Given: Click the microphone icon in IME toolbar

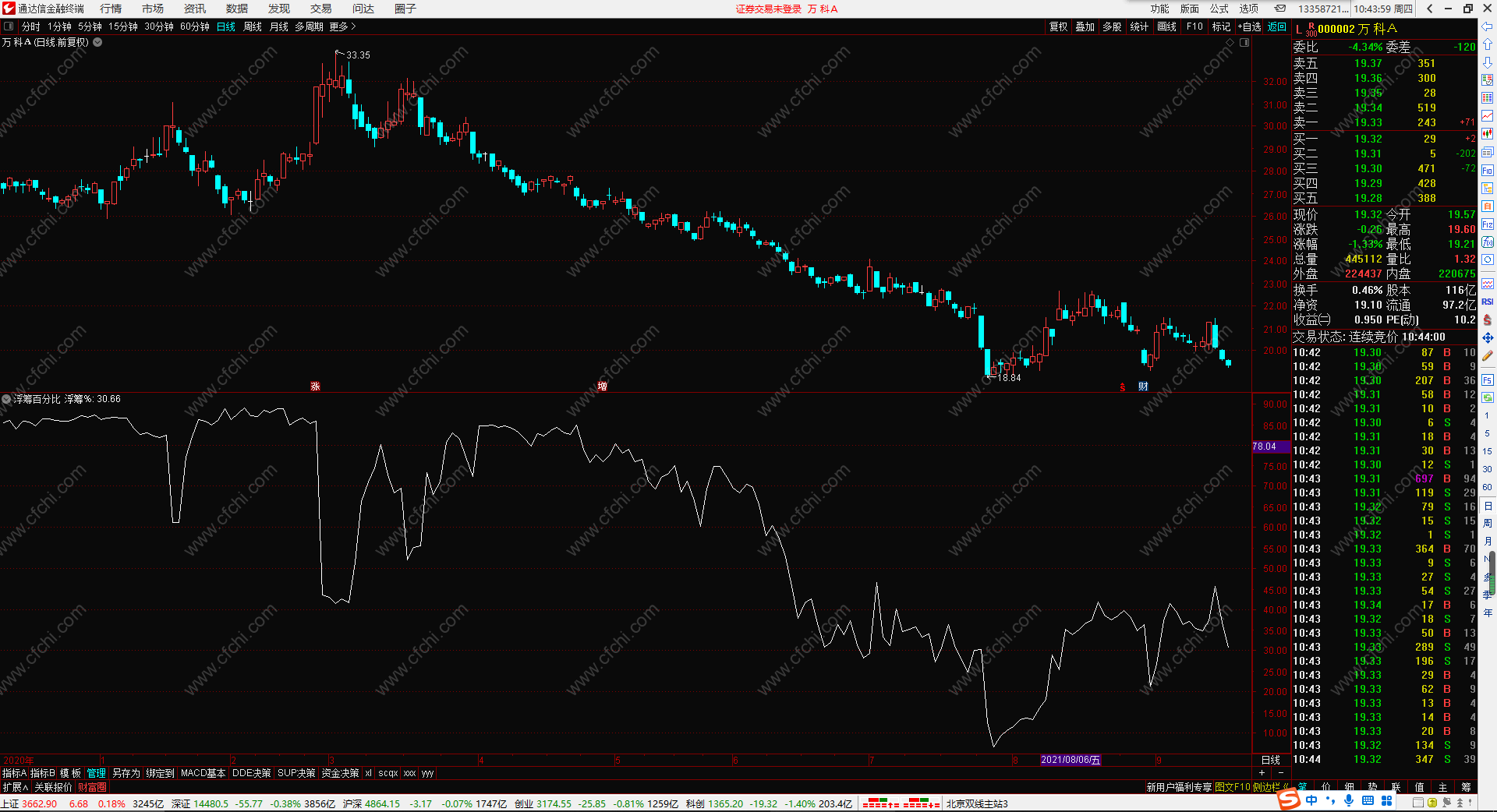Looking at the screenshot, I should pos(1349,800).
